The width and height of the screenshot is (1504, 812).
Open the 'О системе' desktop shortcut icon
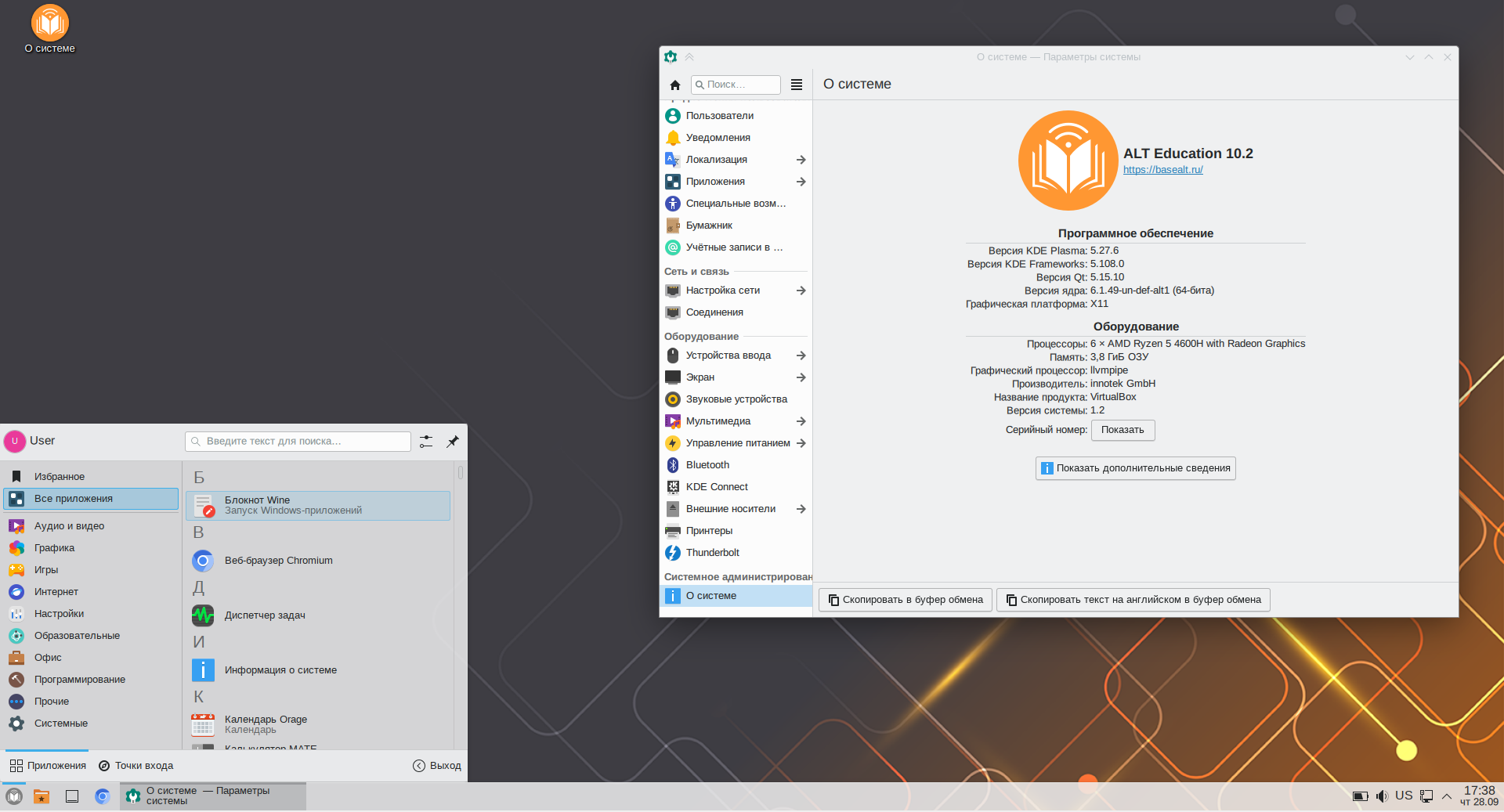coord(50,30)
